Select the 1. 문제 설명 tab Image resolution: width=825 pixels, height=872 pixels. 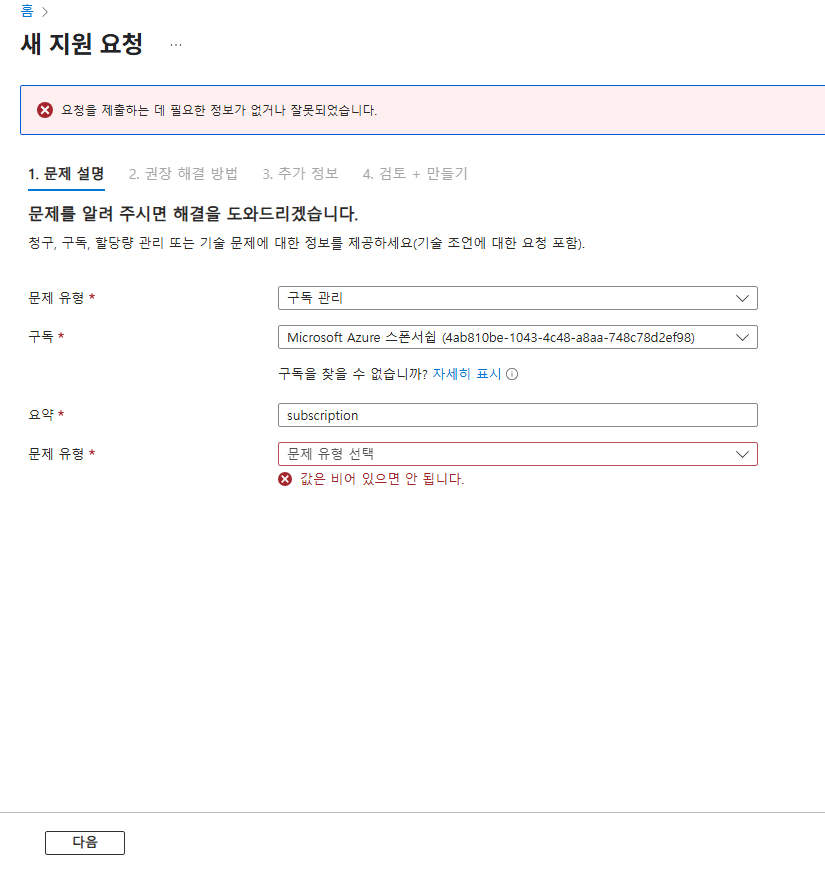(x=66, y=174)
